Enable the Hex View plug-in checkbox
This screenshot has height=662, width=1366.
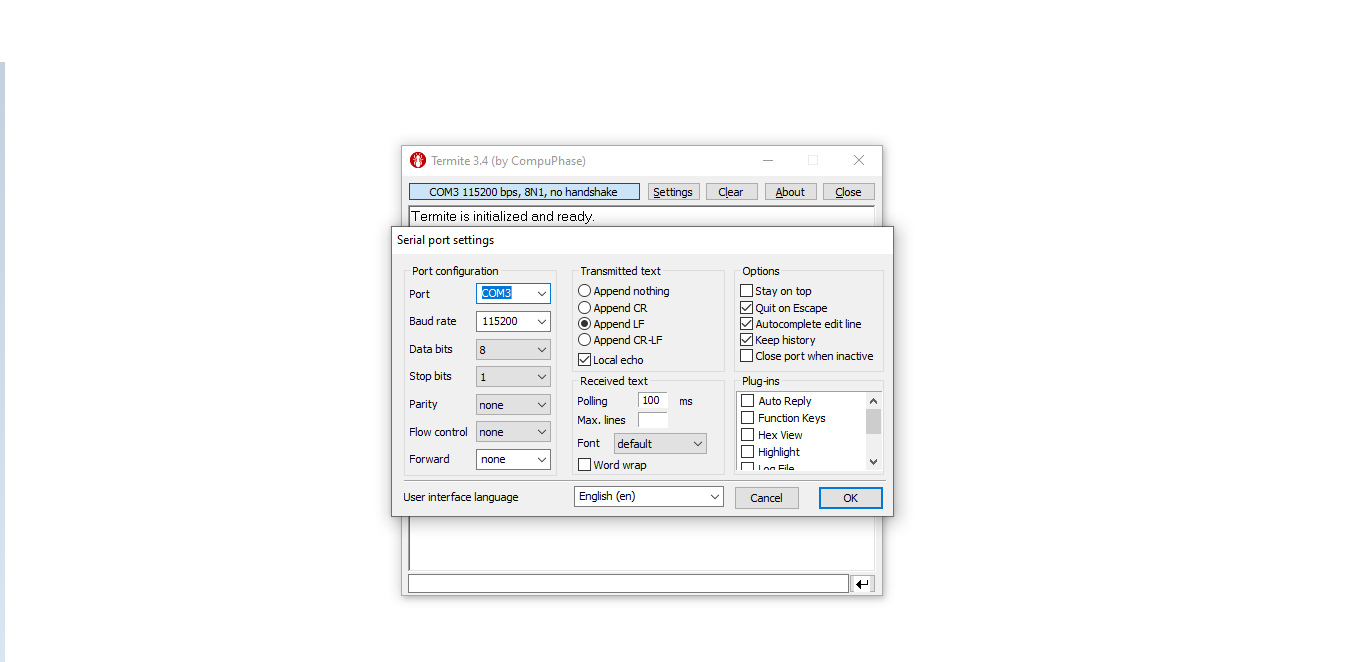[747, 434]
